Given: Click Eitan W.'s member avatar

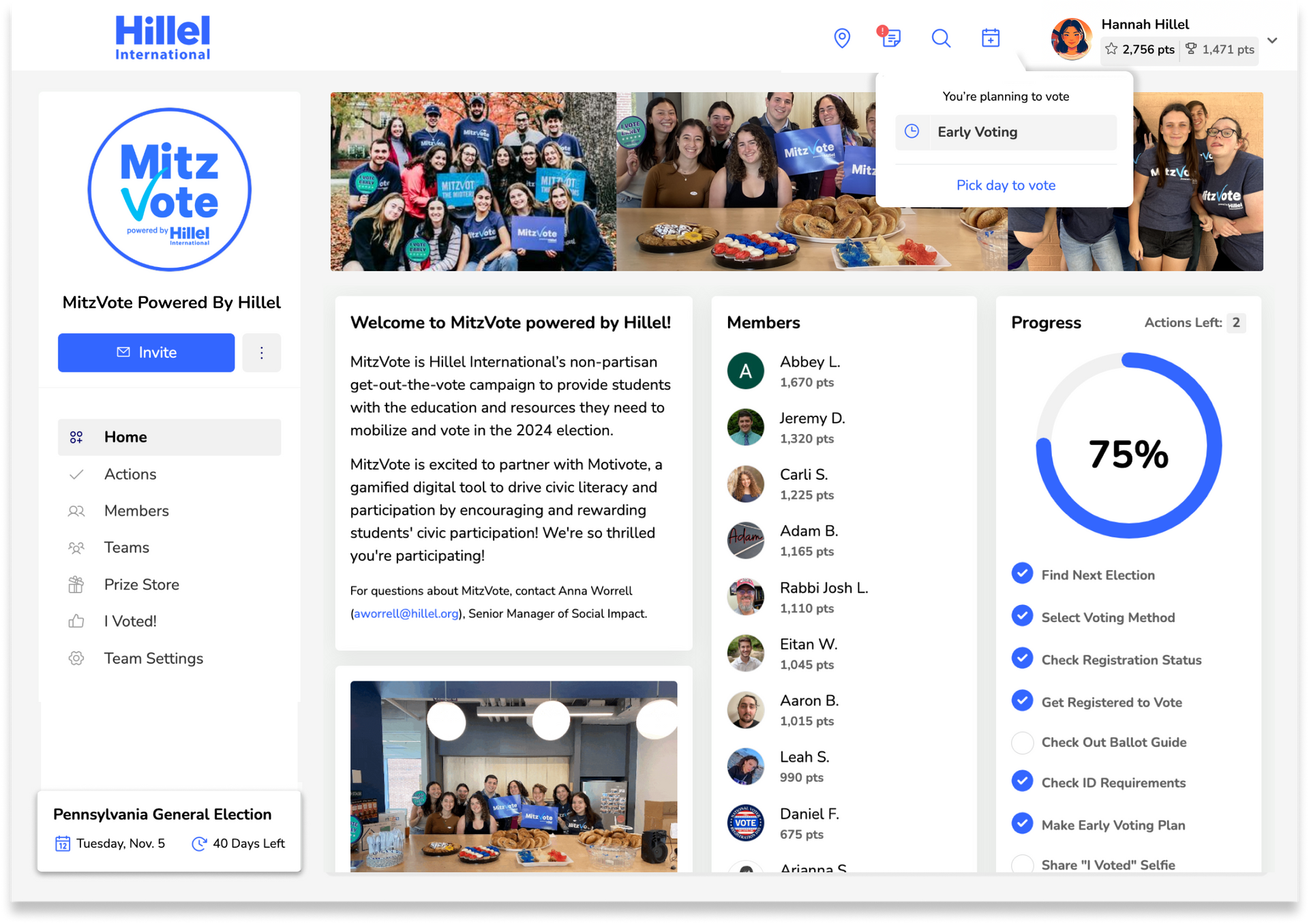Looking at the screenshot, I should [x=746, y=653].
